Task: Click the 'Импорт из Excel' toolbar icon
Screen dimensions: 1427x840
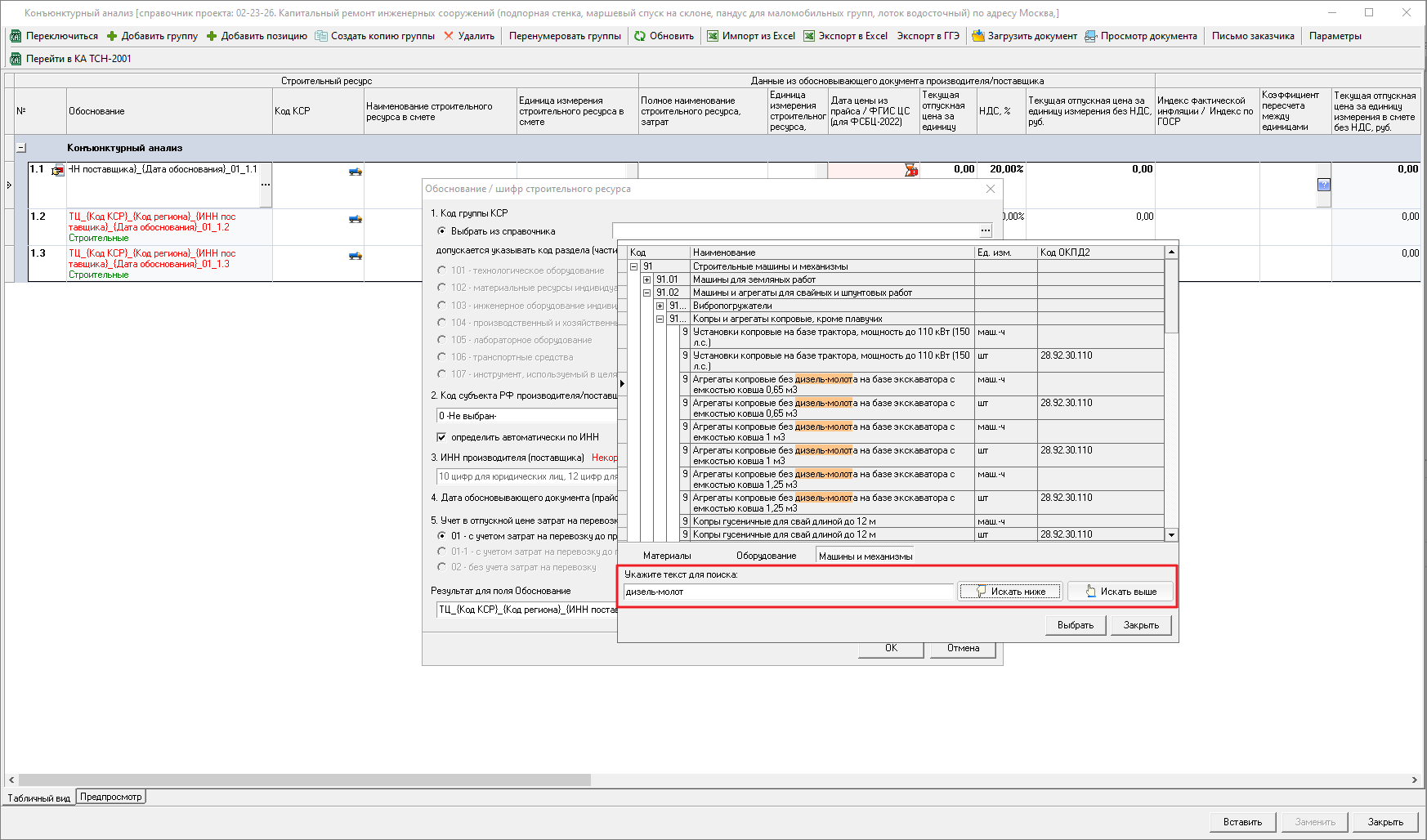Action: pos(713,36)
